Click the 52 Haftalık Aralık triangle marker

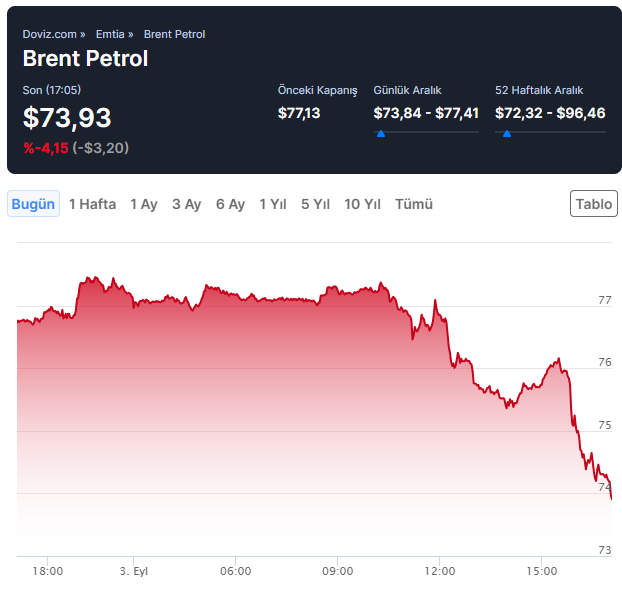coord(506,132)
